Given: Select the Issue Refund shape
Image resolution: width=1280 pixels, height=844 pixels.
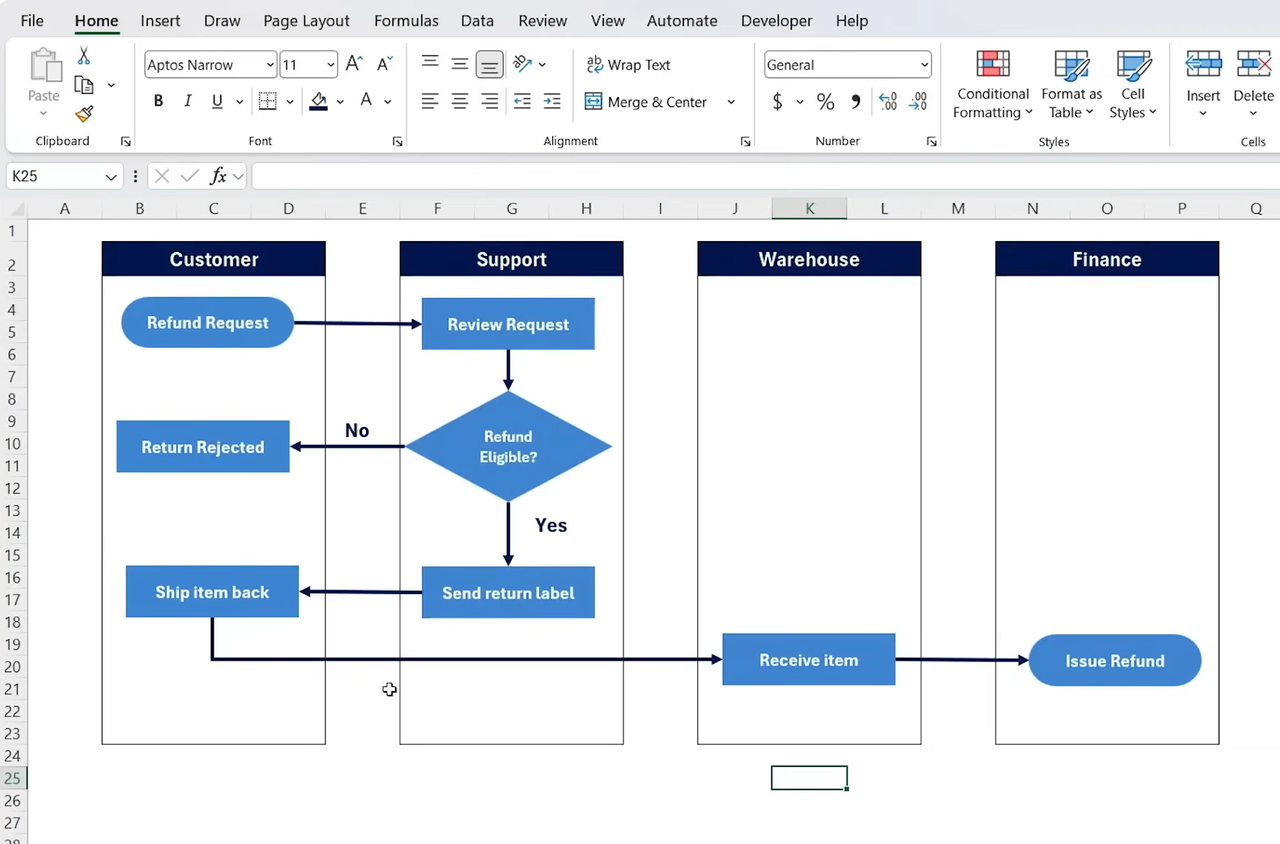Looking at the screenshot, I should (x=1115, y=660).
